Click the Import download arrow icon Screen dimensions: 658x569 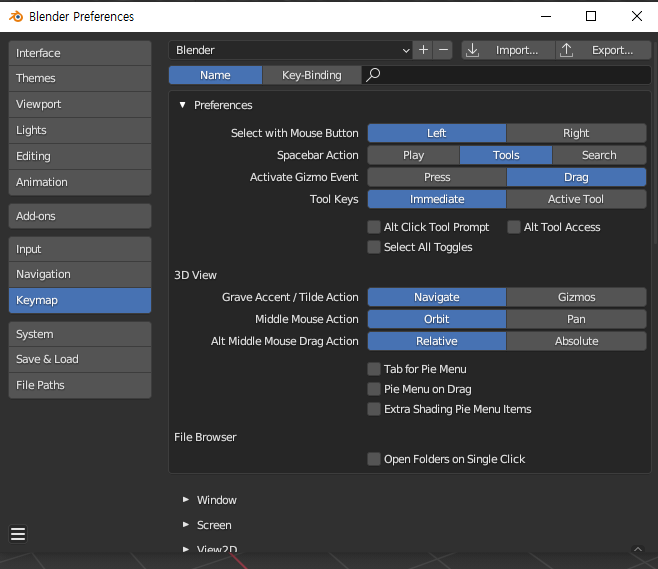pyautogui.click(x=473, y=50)
